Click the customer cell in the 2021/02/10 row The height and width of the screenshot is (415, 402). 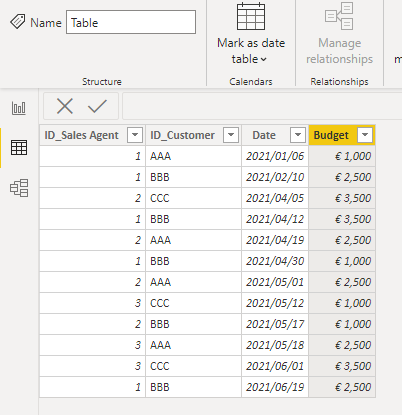click(x=194, y=177)
